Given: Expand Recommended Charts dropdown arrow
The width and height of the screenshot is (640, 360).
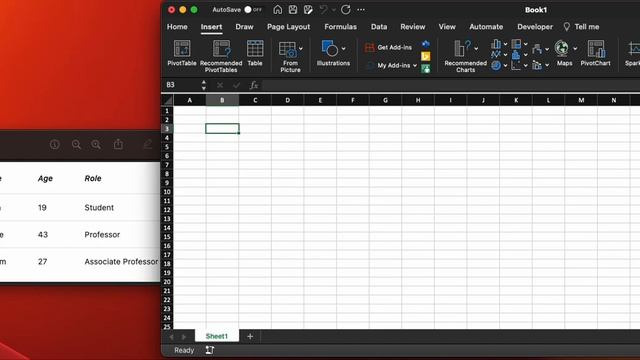Looking at the screenshot, I should (476, 49).
